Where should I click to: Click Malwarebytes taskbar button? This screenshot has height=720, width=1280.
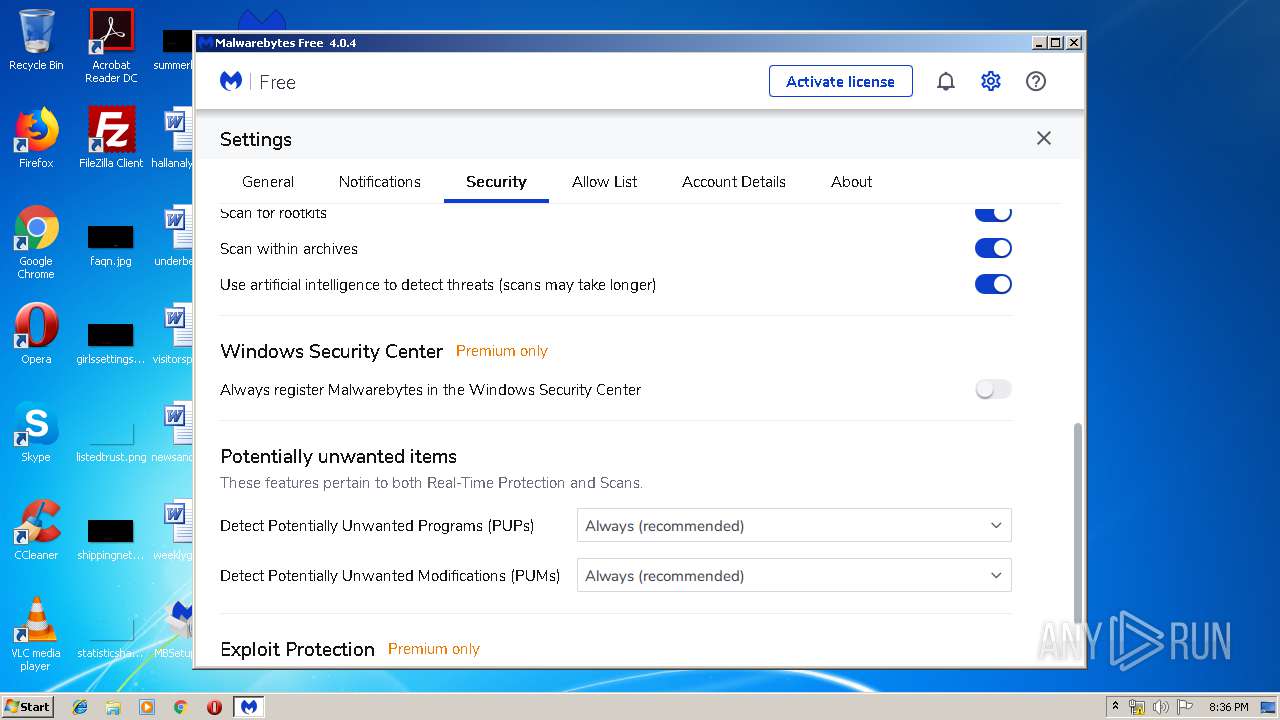point(249,706)
